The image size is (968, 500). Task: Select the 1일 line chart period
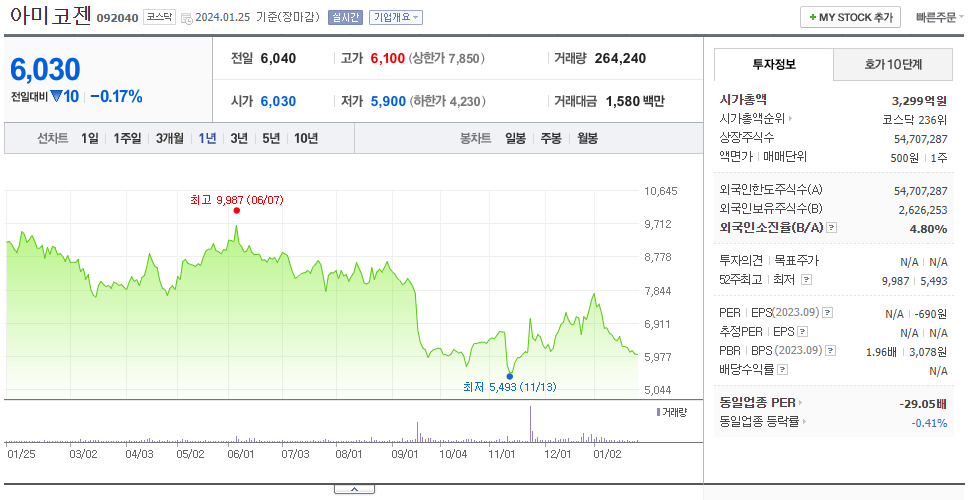point(90,139)
